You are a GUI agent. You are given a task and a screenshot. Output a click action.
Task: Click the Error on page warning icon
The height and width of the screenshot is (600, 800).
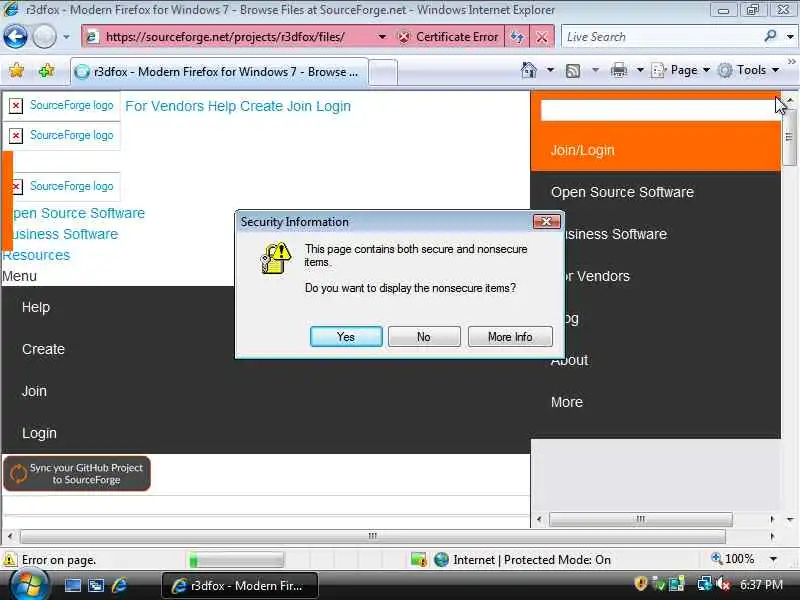coord(10,560)
